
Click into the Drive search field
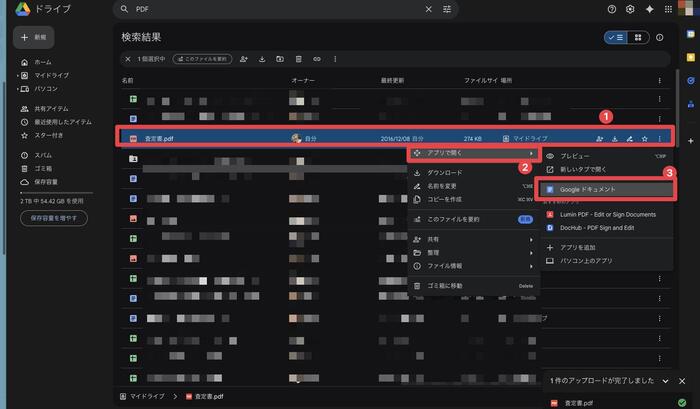[280, 9]
